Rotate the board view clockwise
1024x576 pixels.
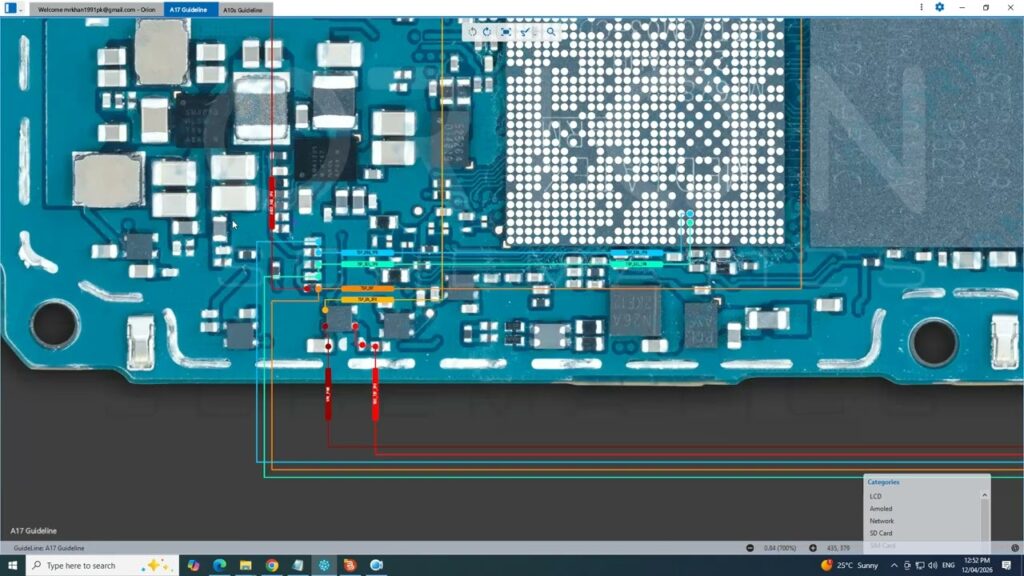coord(487,32)
